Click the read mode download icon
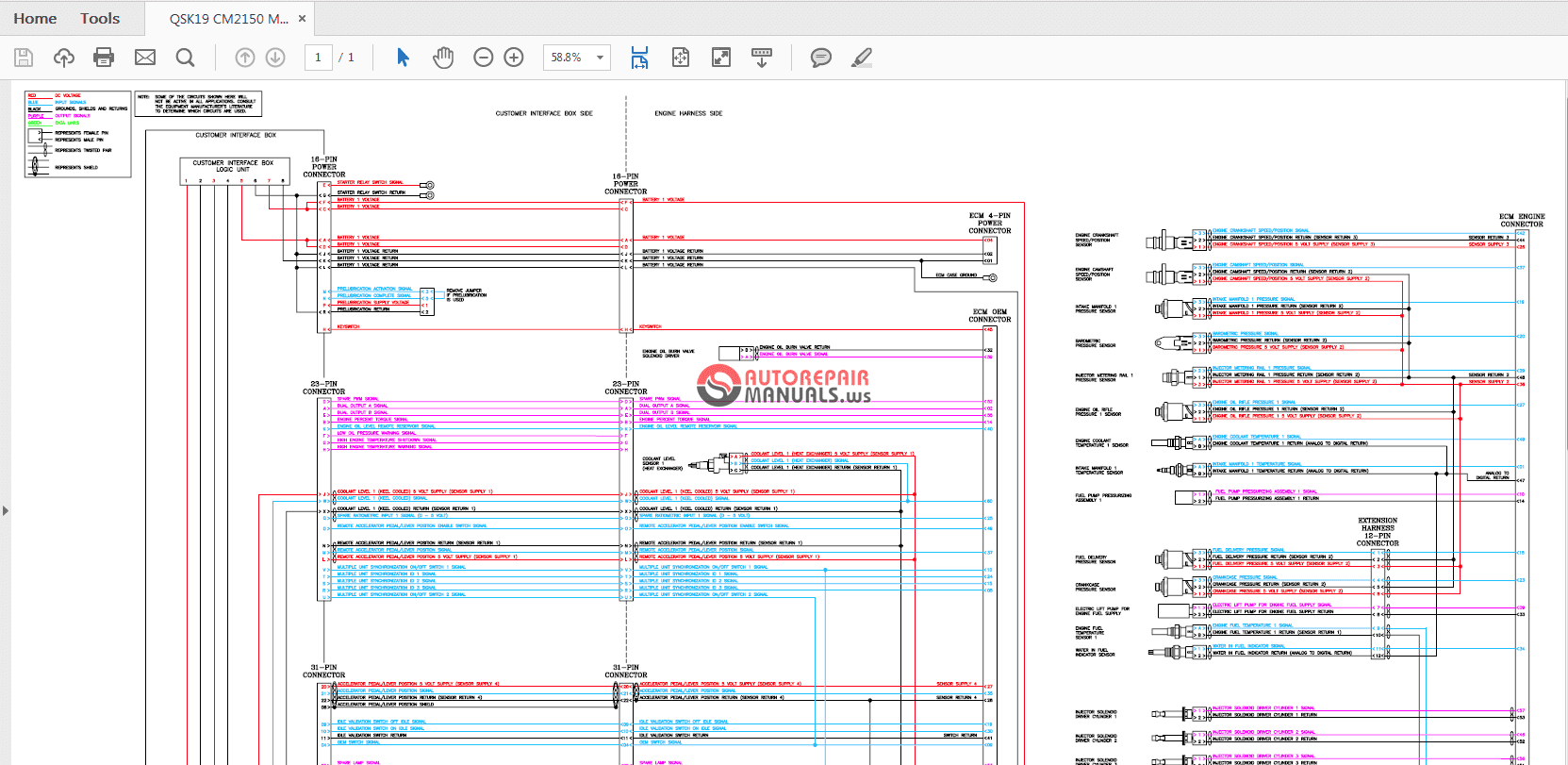 tap(762, 58)
